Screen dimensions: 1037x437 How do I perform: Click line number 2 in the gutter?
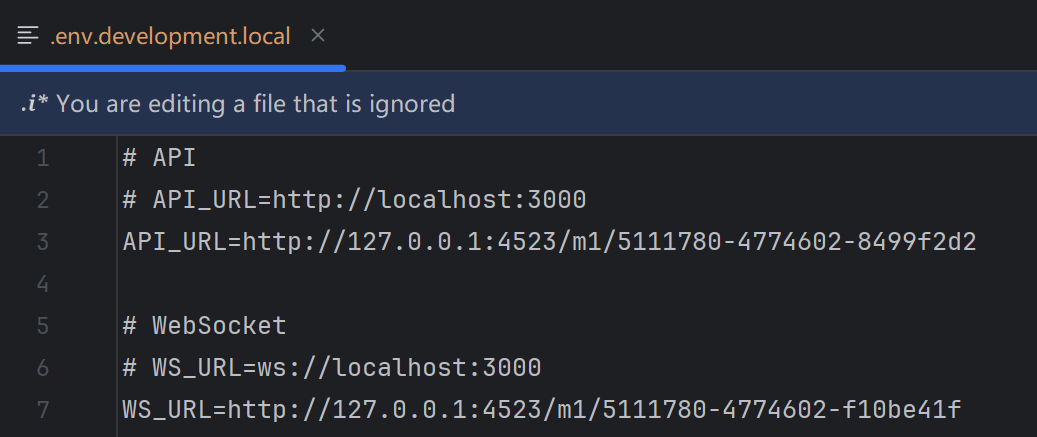point(43,200)
